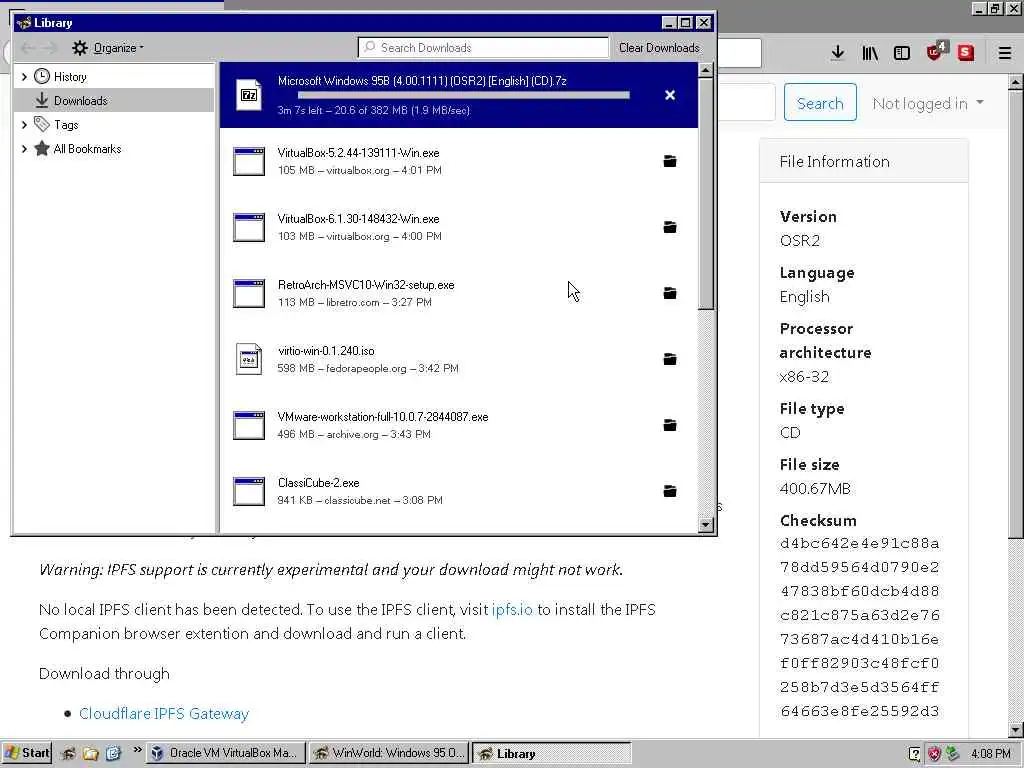Click the ClassiCube-2.exe file icon

[x=249, y=491]
